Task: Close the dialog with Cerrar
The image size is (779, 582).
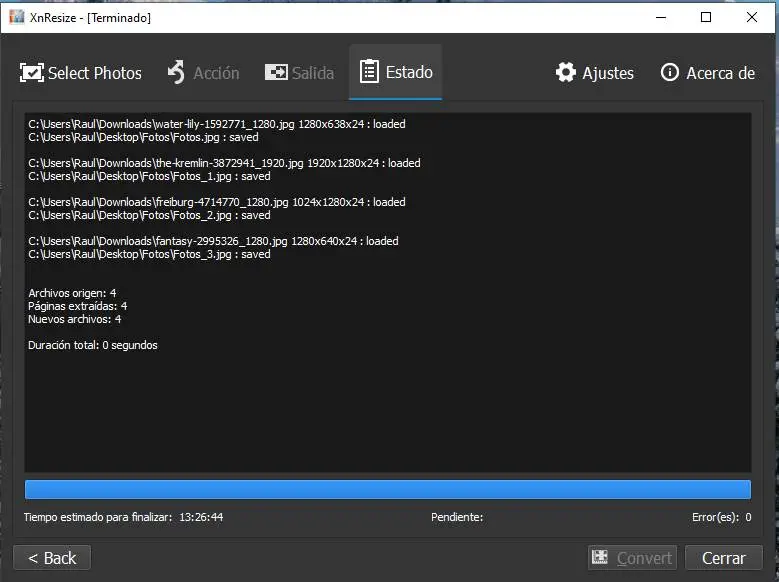Action: [723, 558]
